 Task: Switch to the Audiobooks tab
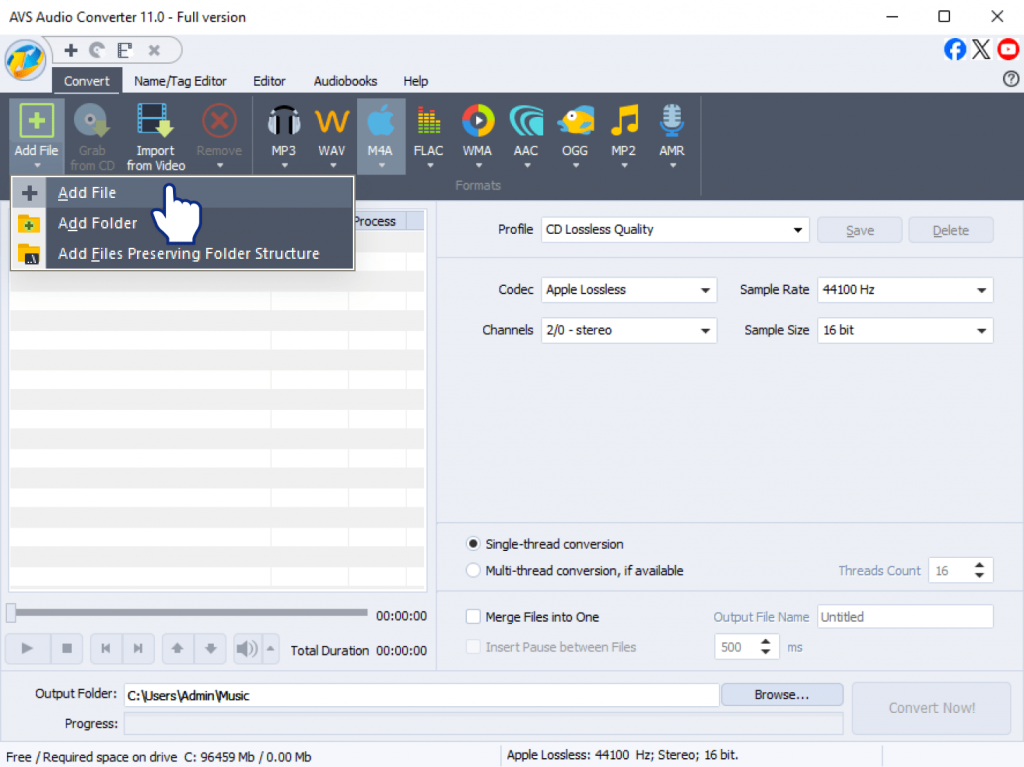tap(345, 81)
